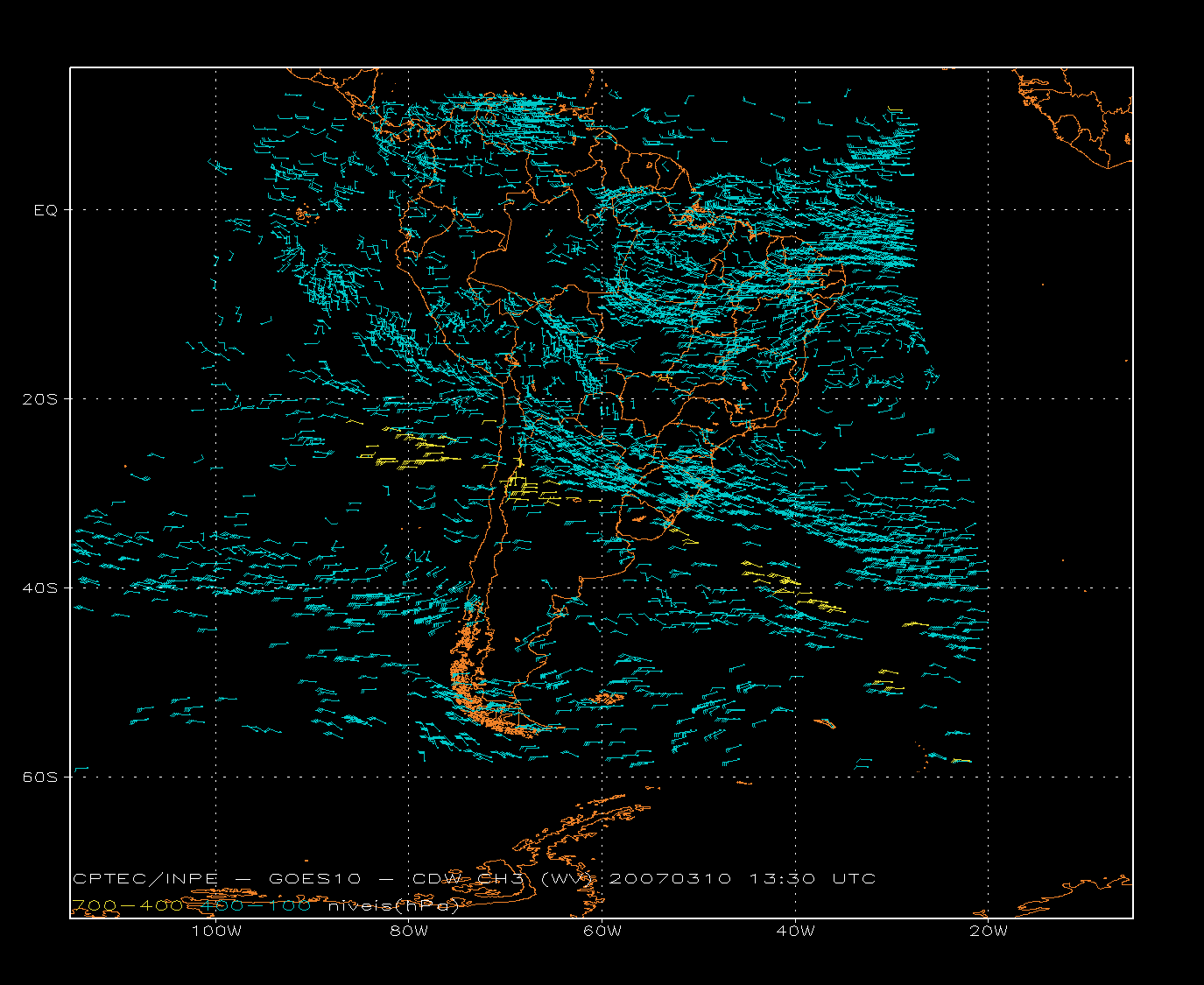This screenshot has height=985, width=1204.
Task: Click the cyan '400-100' level legend
Action: coord(256,905)
